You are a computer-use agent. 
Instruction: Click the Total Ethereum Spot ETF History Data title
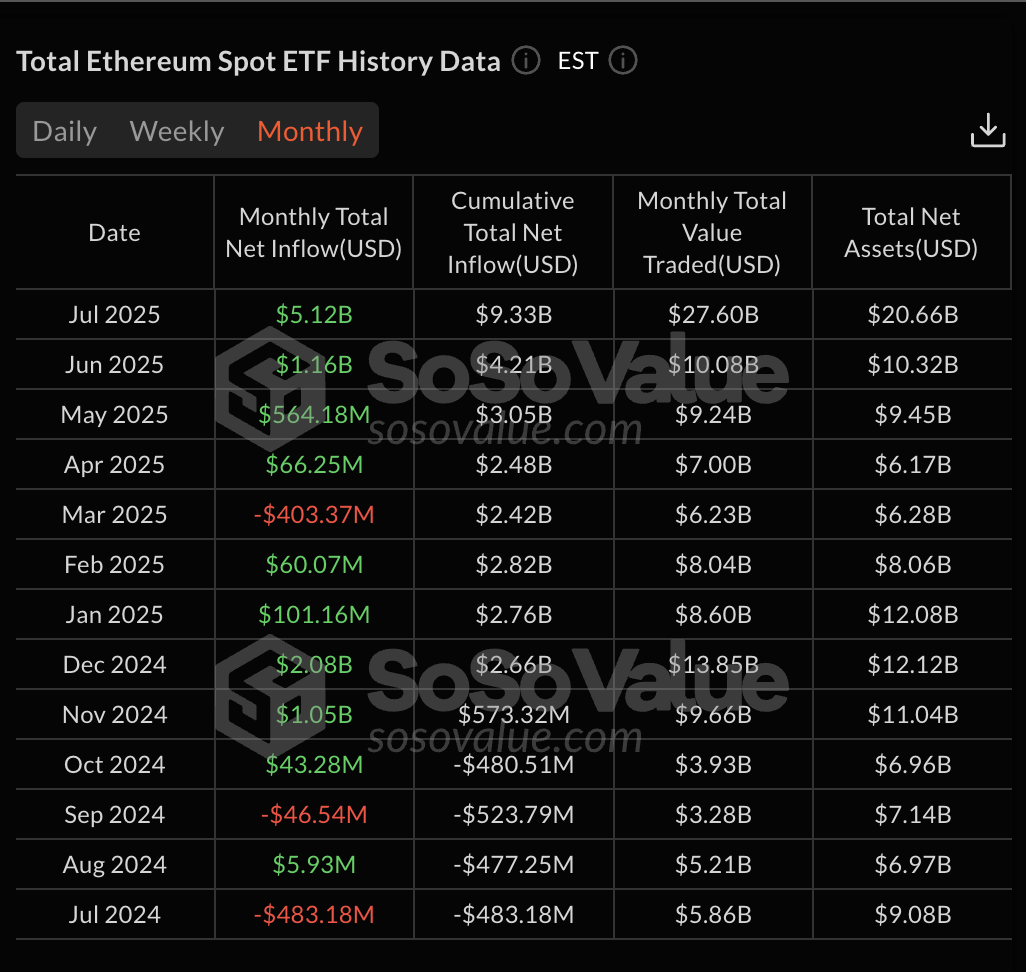(x=258, y=61)
